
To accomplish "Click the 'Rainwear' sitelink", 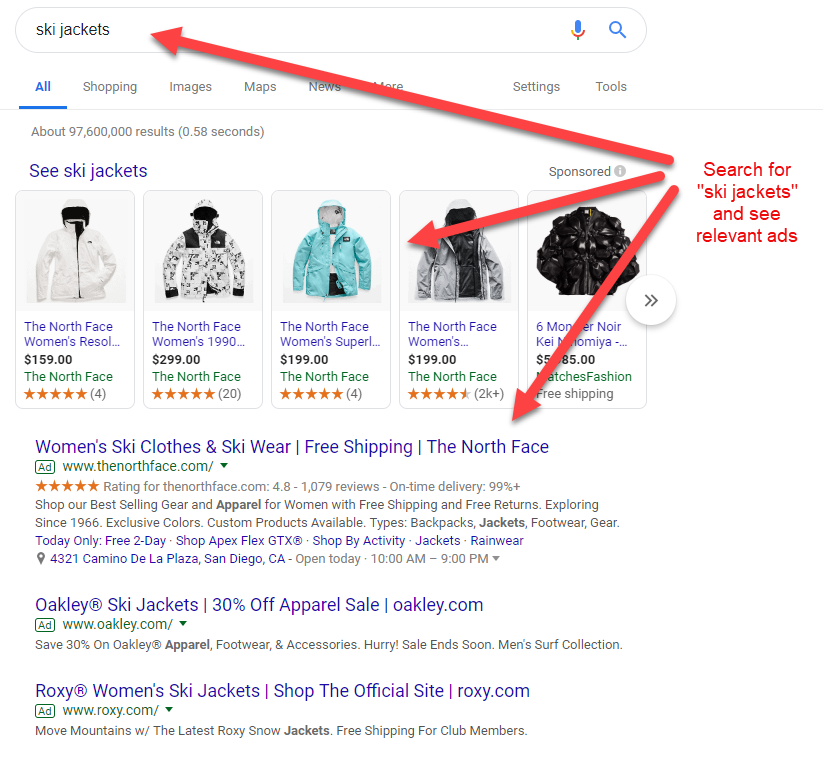I will tap(497, 540).
